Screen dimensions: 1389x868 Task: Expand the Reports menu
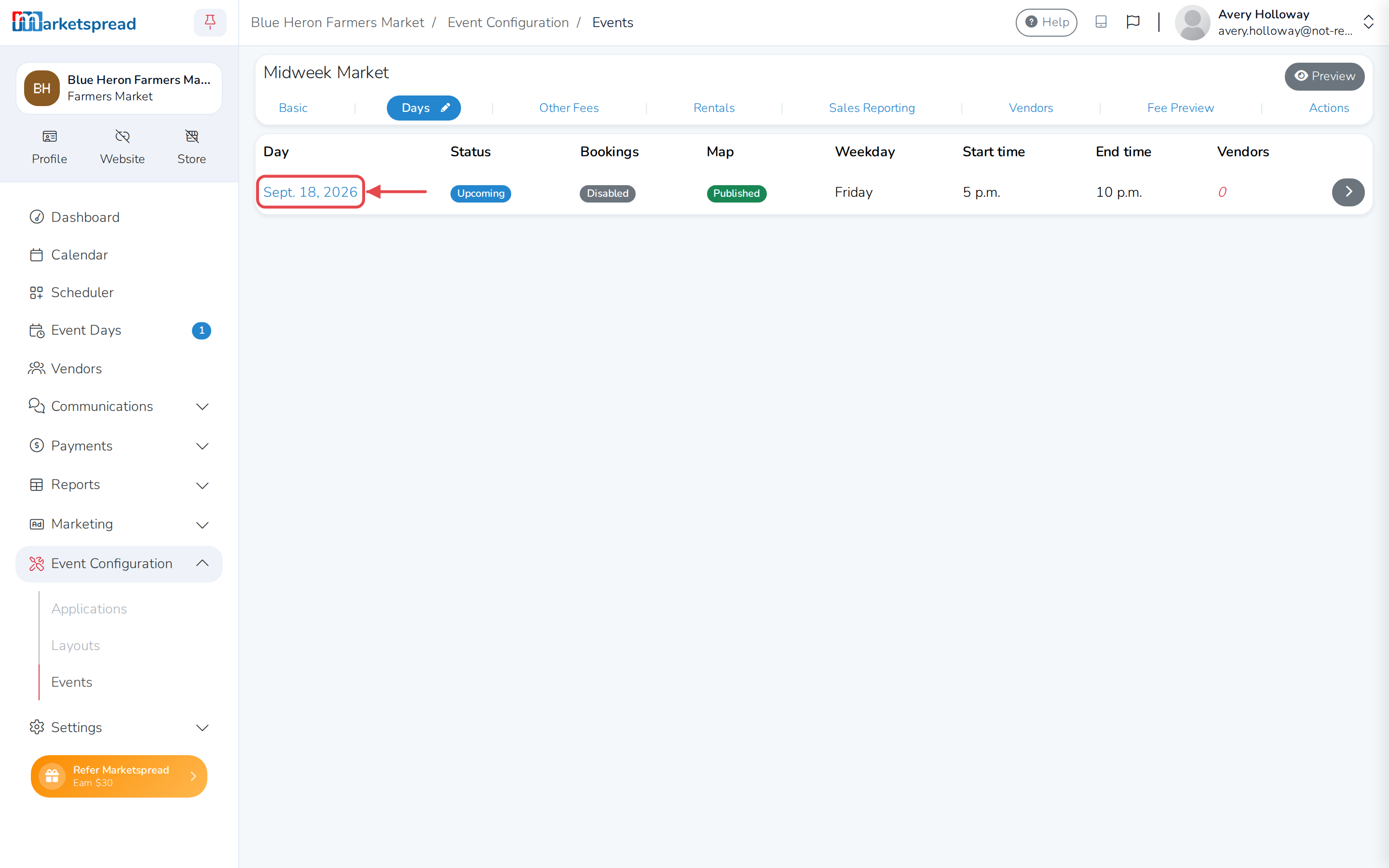pyautogui.click(x=119, y=485)
